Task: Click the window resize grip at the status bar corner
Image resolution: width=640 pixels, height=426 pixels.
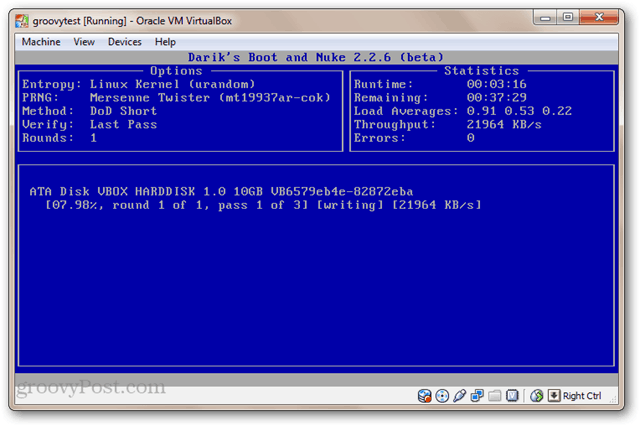Action: tap(613, 400)
